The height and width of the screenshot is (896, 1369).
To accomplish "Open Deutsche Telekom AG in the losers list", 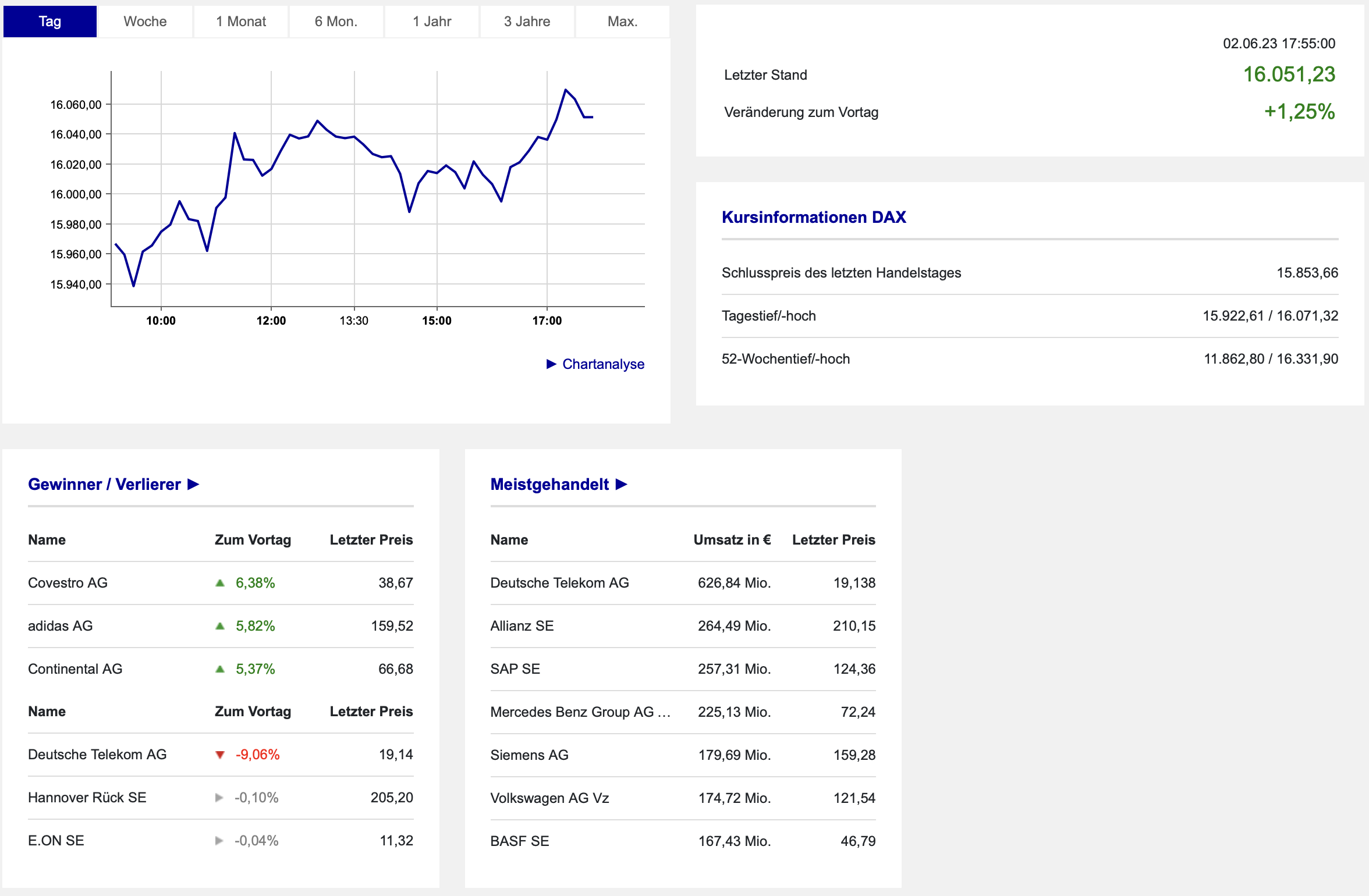I will (97, 755).
